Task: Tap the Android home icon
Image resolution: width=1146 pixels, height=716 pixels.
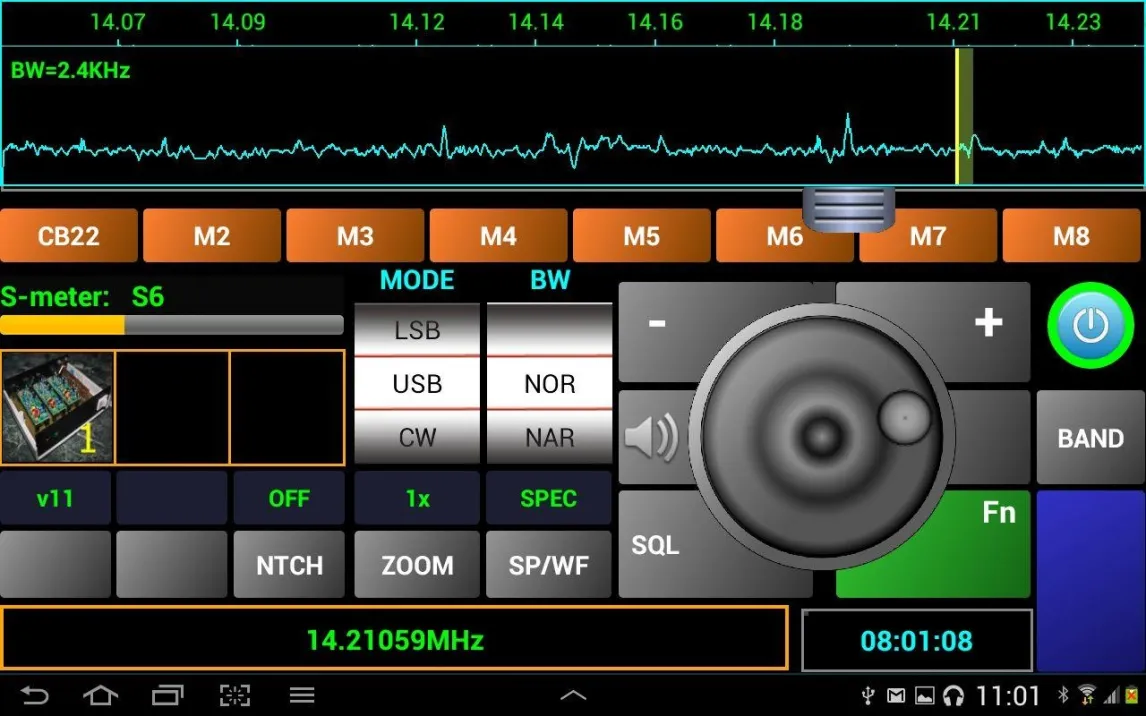Action: pyautogui.click(x=100, y=694)
